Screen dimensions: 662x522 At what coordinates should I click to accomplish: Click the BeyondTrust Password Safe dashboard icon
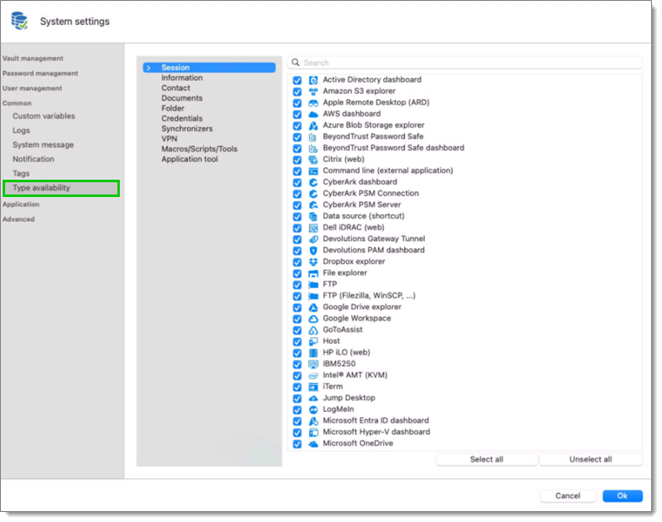point(313,148)
